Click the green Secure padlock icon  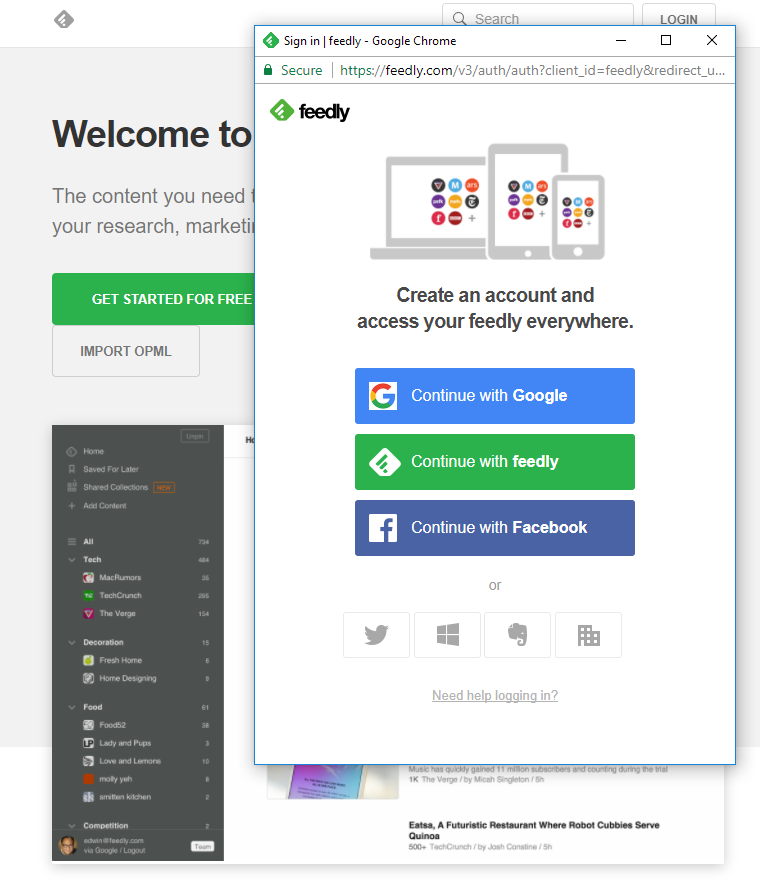pyautogui.click(x=268, y=70)
